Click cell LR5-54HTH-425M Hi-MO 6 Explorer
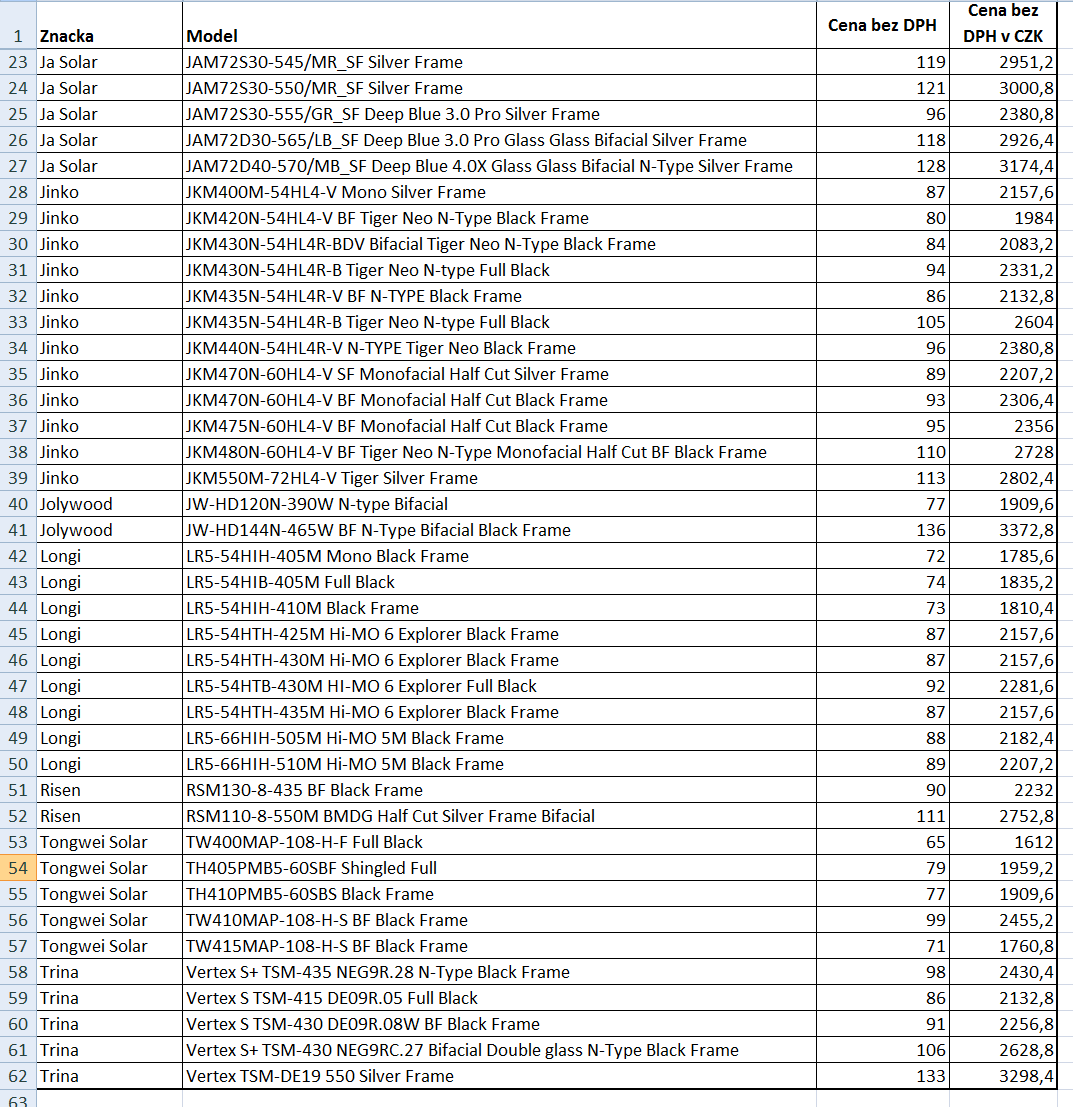This screenshot has height=1107, width=1073. (499, 634)
